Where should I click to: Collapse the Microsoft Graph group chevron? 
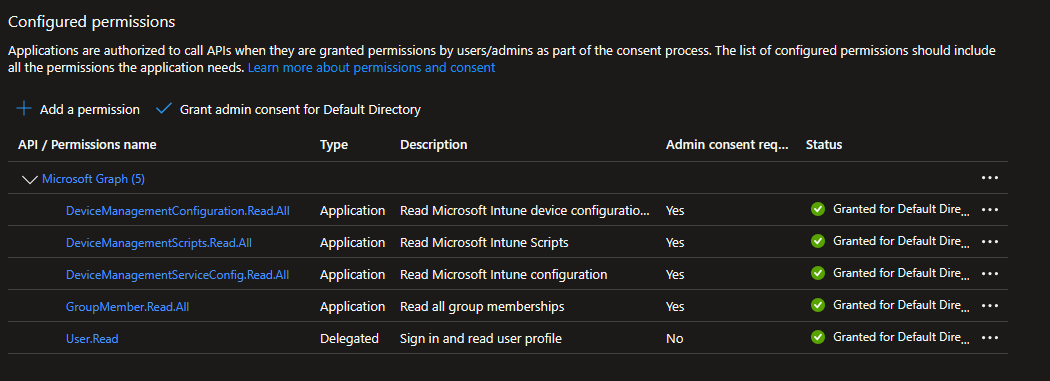point(29,179)
